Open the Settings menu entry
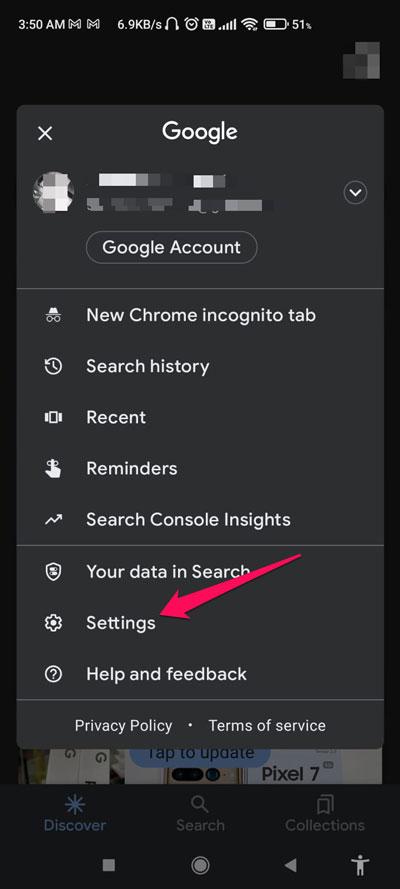This screenshot has height=889, width=400. tap(200, 623)
